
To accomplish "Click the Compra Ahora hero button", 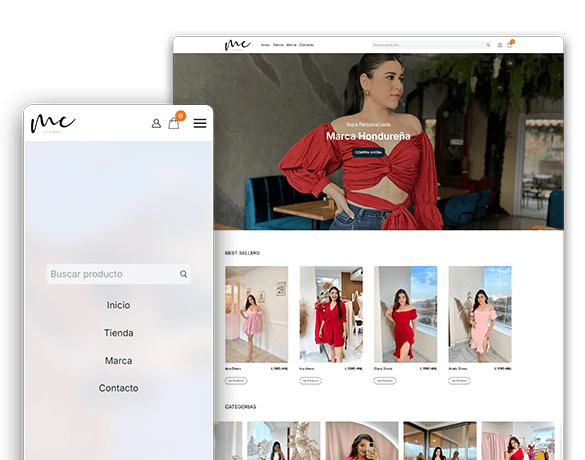I will point(368,152).
